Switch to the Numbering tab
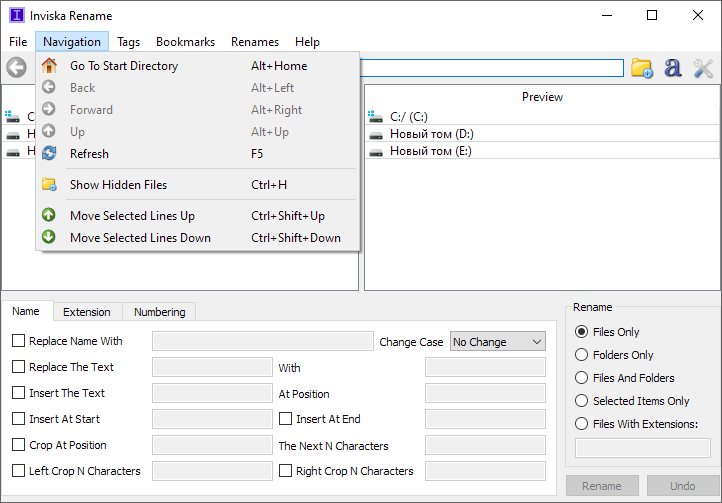The image size is (722, 503). pos(160,312)
